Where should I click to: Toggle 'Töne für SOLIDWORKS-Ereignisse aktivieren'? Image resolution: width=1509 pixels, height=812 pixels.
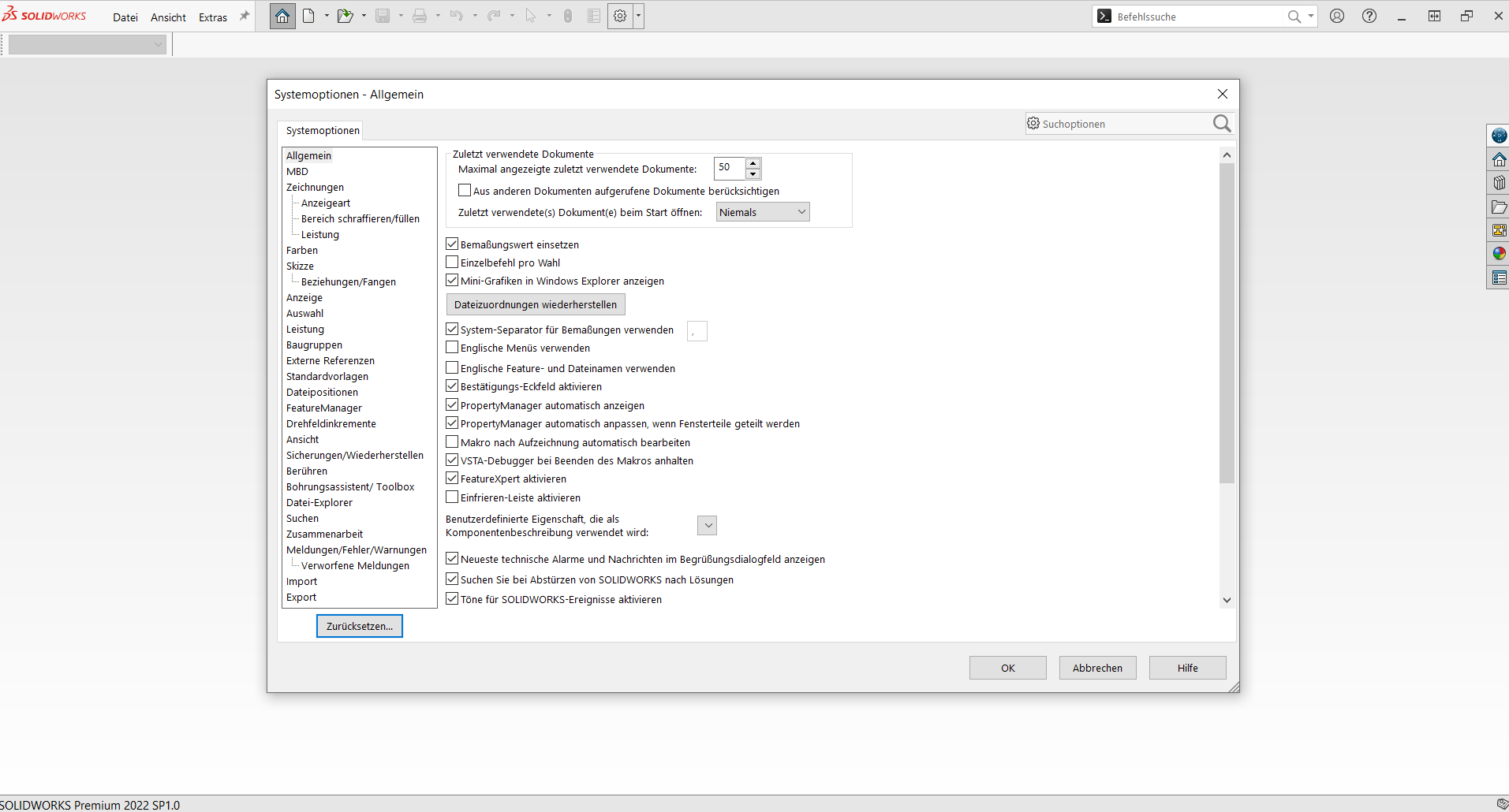452,599
